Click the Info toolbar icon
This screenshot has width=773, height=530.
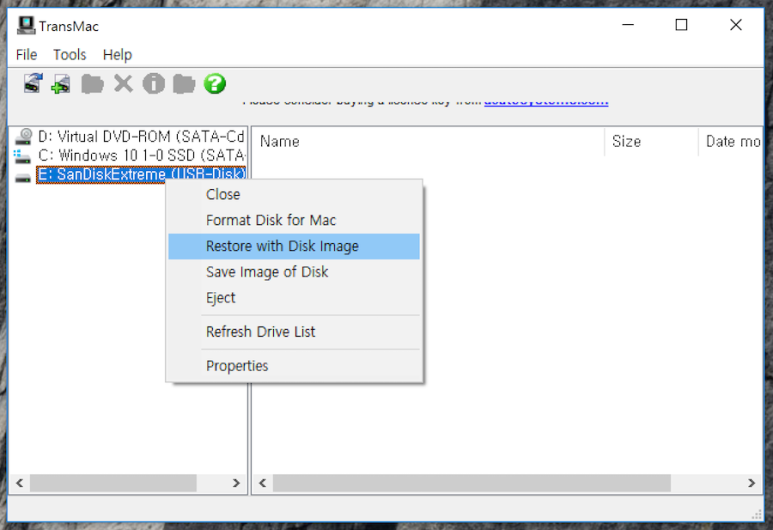click(x=154, y=83)
